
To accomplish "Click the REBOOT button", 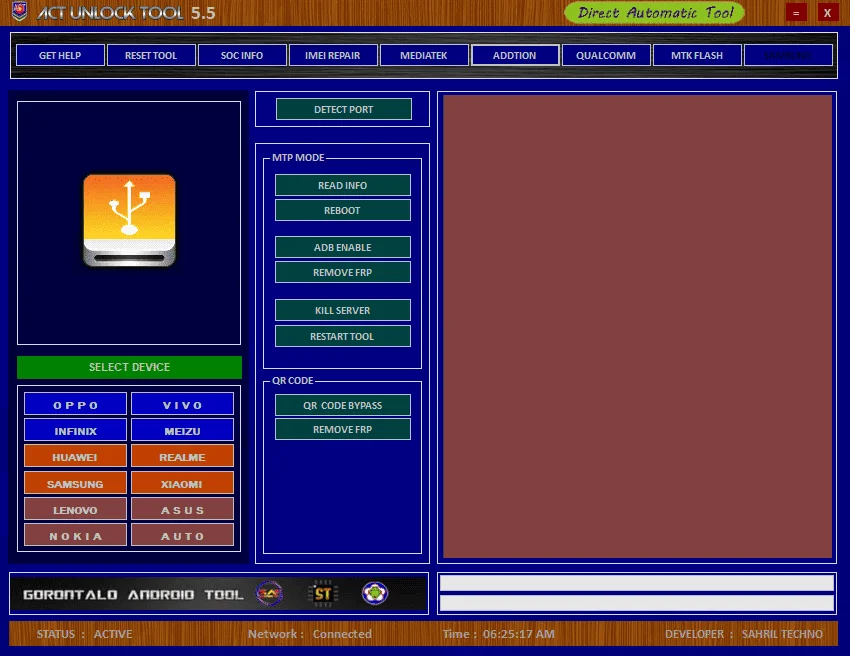I will pyautogui.click(x=343, y=210).
